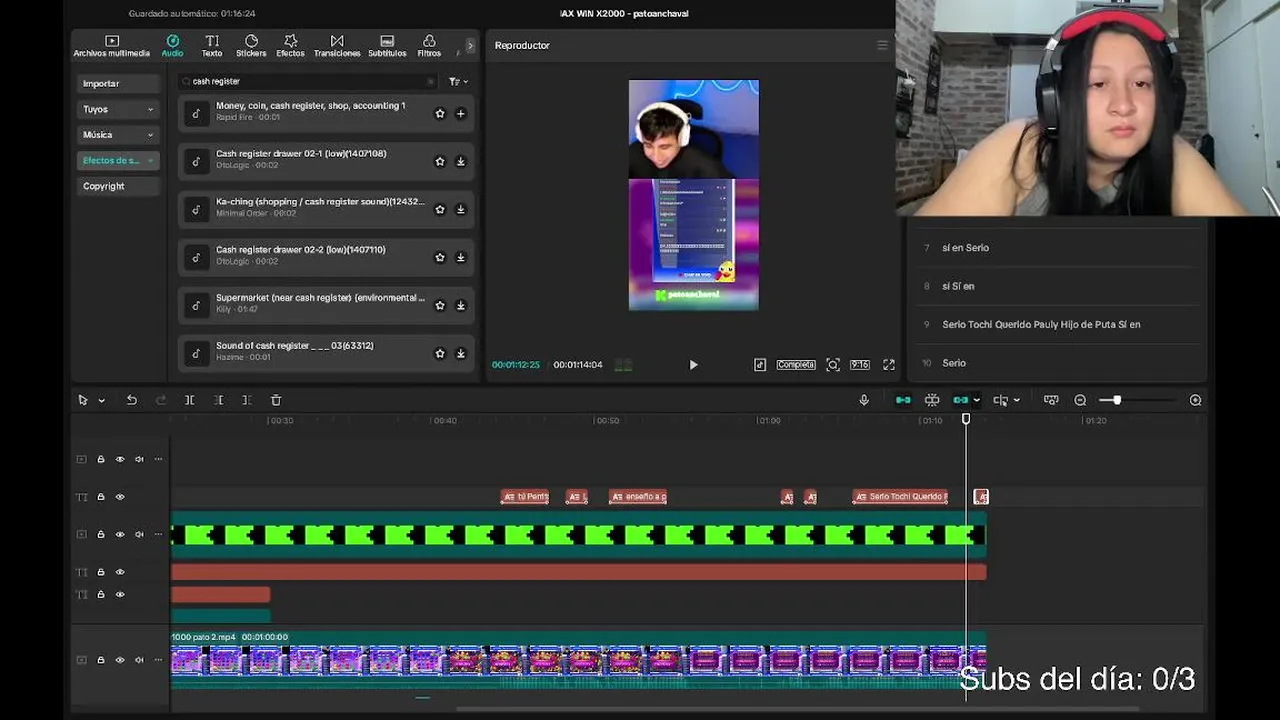Split the clip at the playhead

[189, 400]
